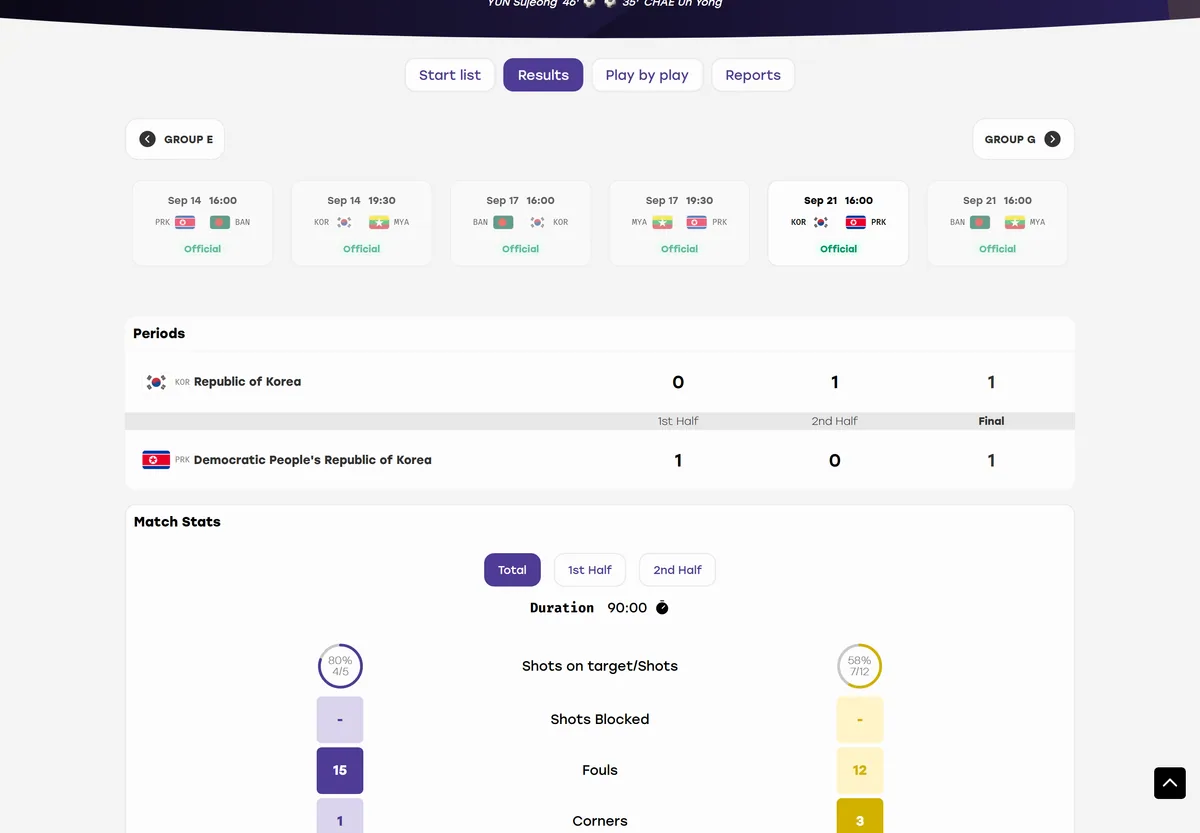
Task: Click the stopwatch icon next to Duration
Action: pos(662,608)
